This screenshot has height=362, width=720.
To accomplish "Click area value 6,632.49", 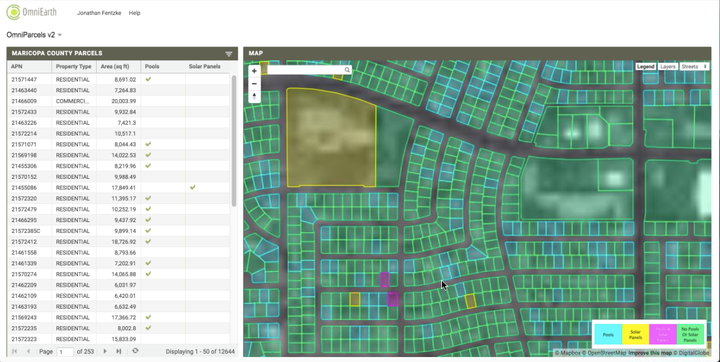I will (125, 306).
